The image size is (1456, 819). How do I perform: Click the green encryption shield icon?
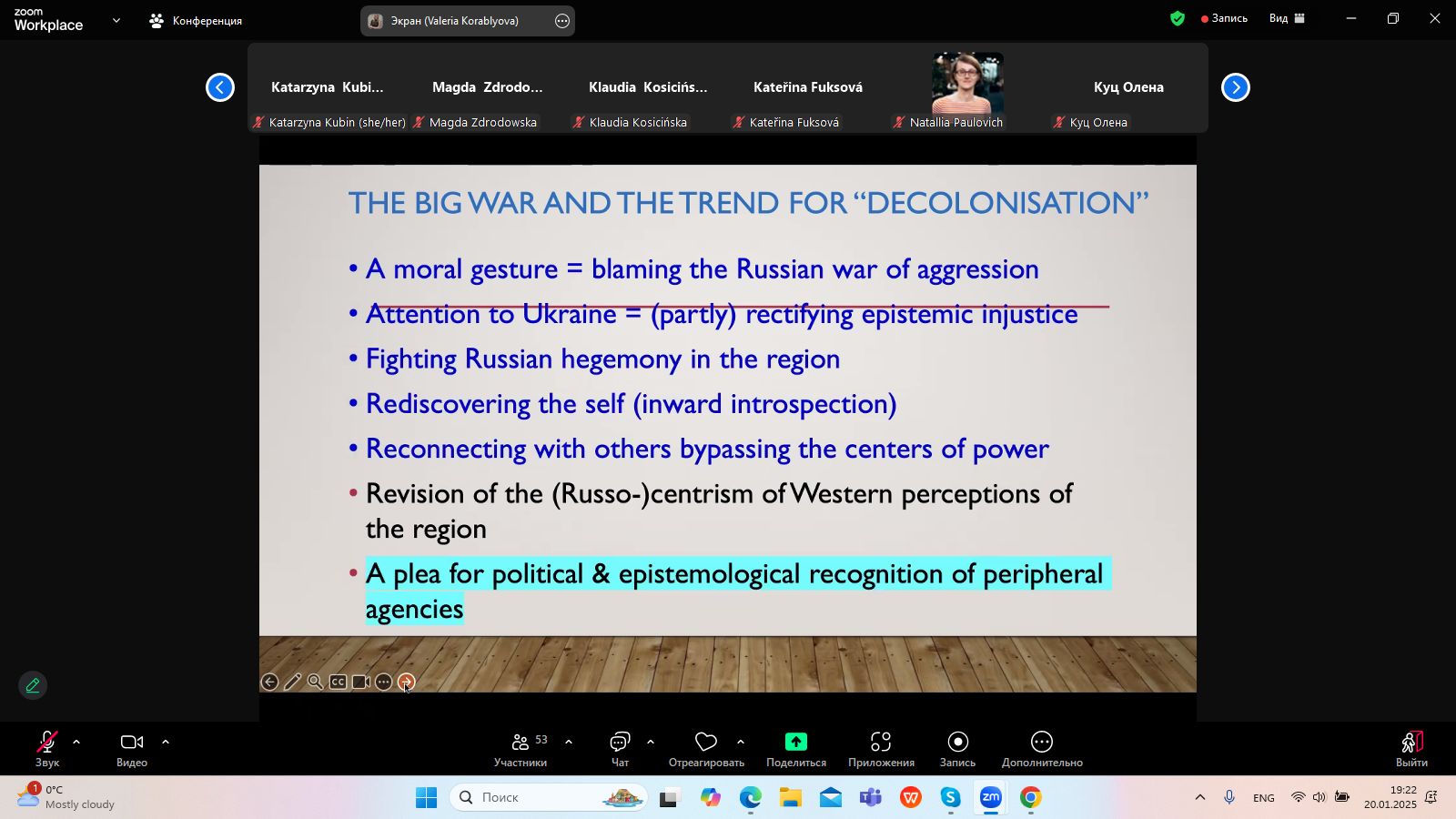click(x=1178, y=18)
